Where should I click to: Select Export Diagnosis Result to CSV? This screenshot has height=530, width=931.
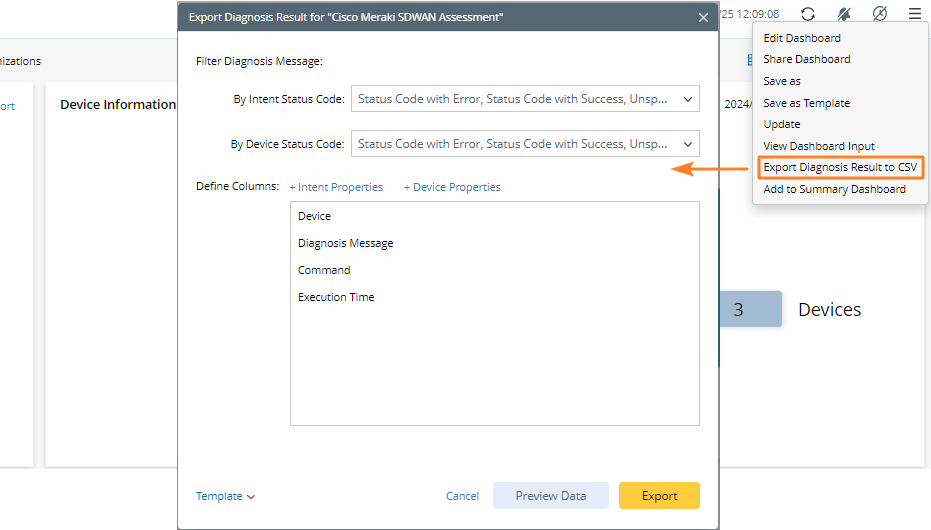tap(840, 167)
